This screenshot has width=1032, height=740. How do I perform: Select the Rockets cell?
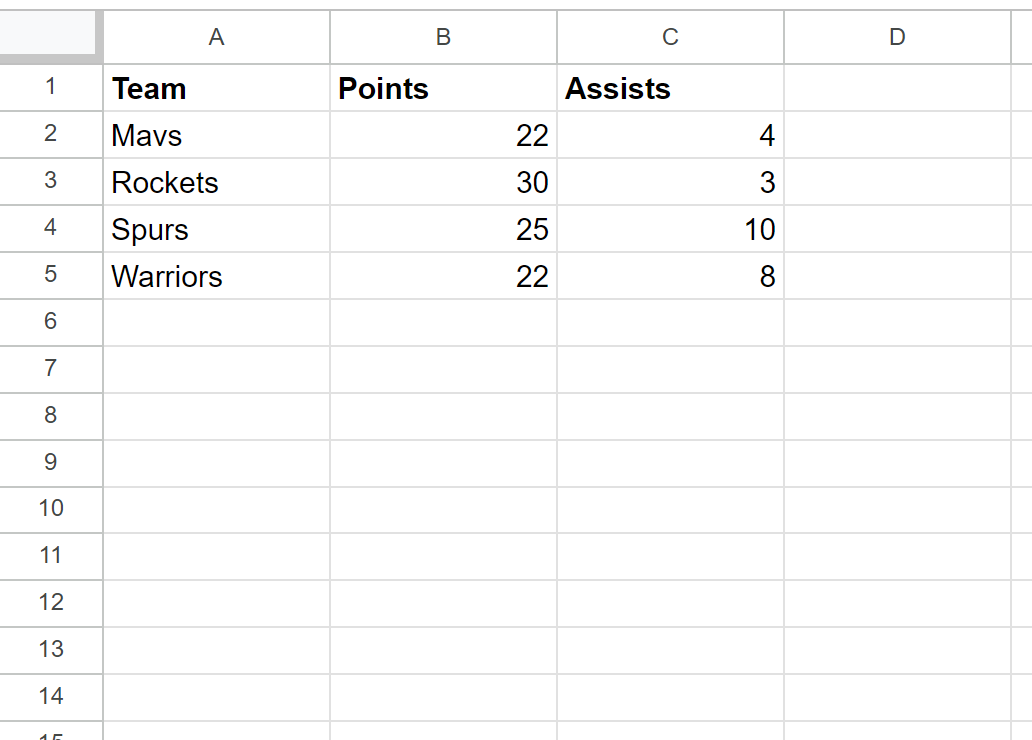(x=217, y=182)
